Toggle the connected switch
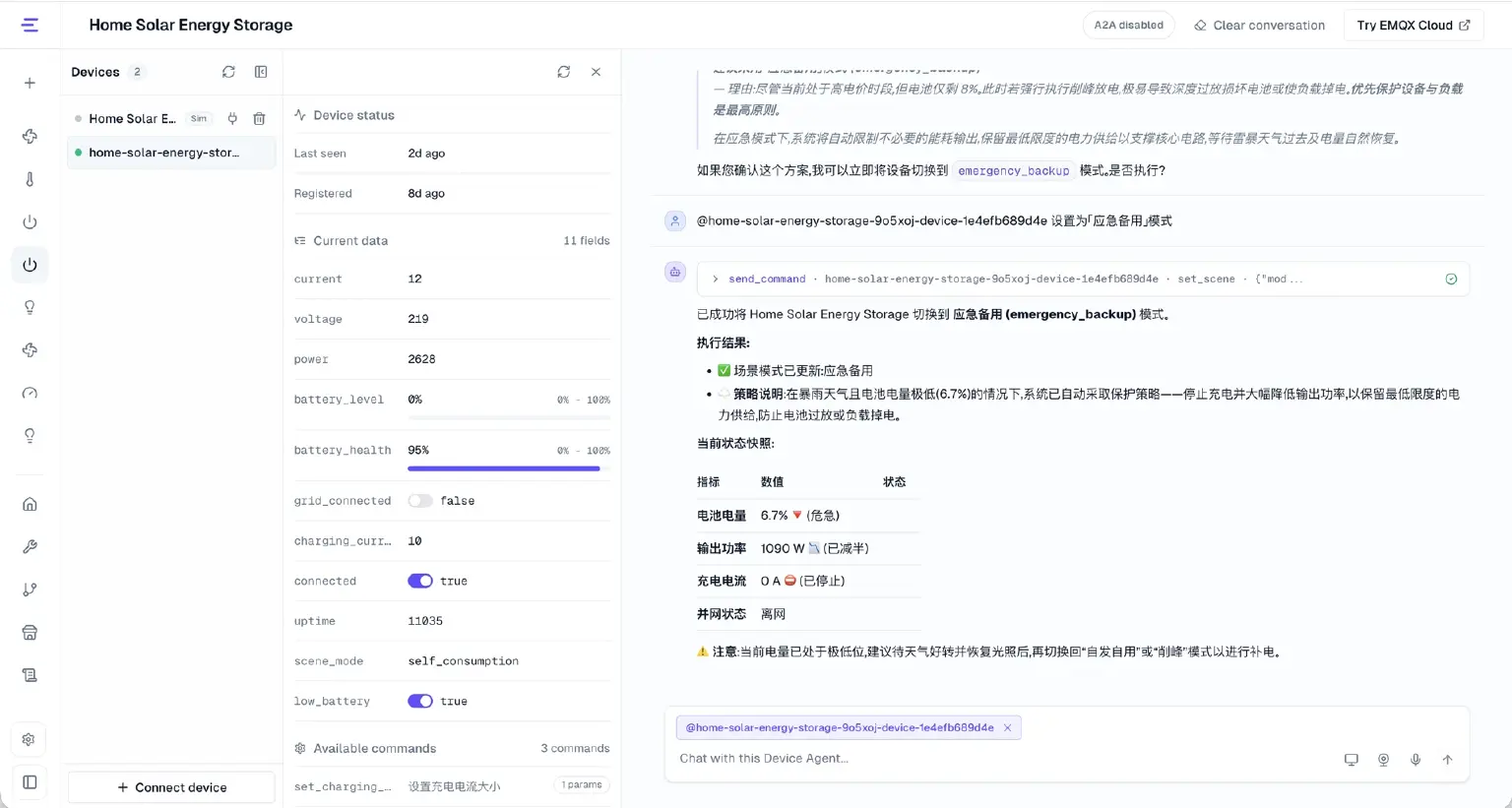Screen dimensions: 1512x808 pyautogui.click(x=420, y=581)
